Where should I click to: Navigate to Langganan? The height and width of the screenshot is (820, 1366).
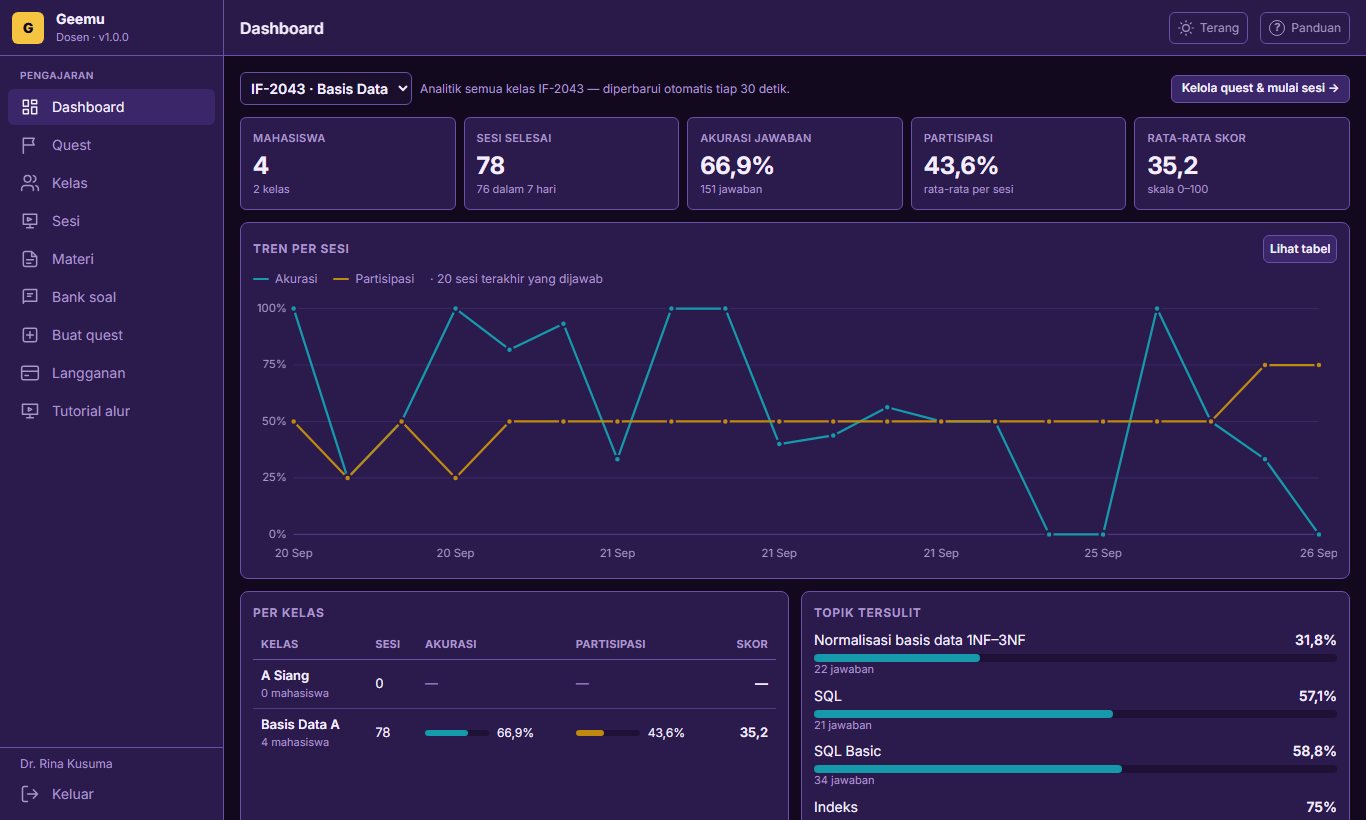111,373
